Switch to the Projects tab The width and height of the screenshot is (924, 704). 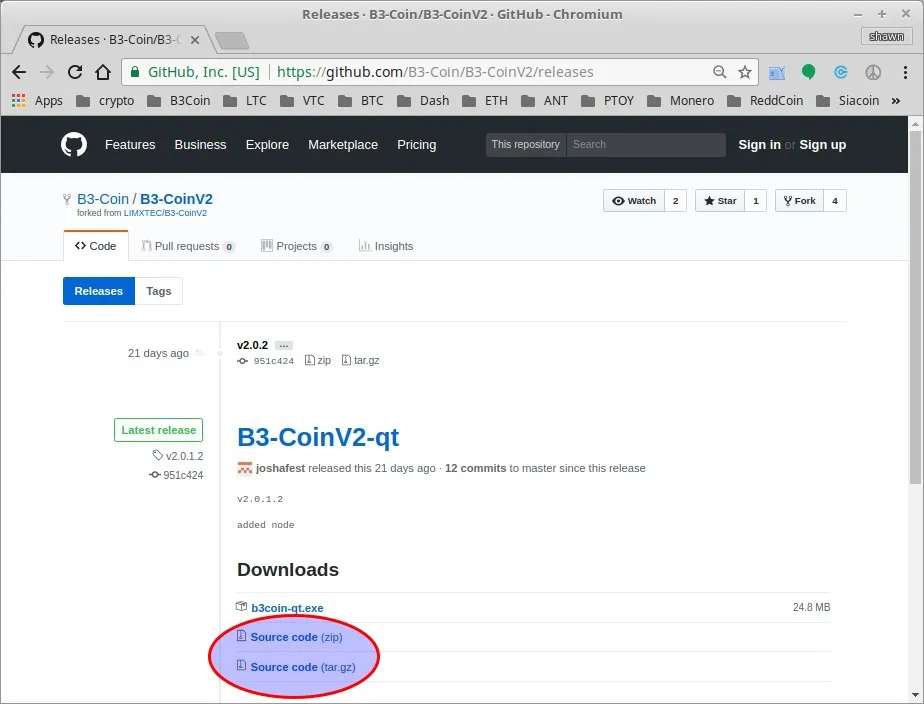coord(296,246)
